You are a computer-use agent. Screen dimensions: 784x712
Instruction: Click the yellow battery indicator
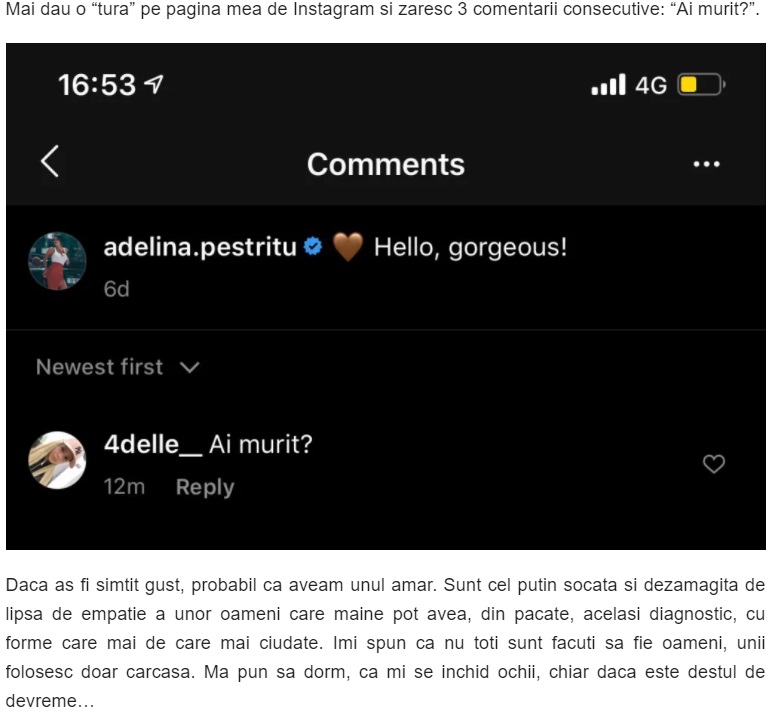click(x=699, y=85)
